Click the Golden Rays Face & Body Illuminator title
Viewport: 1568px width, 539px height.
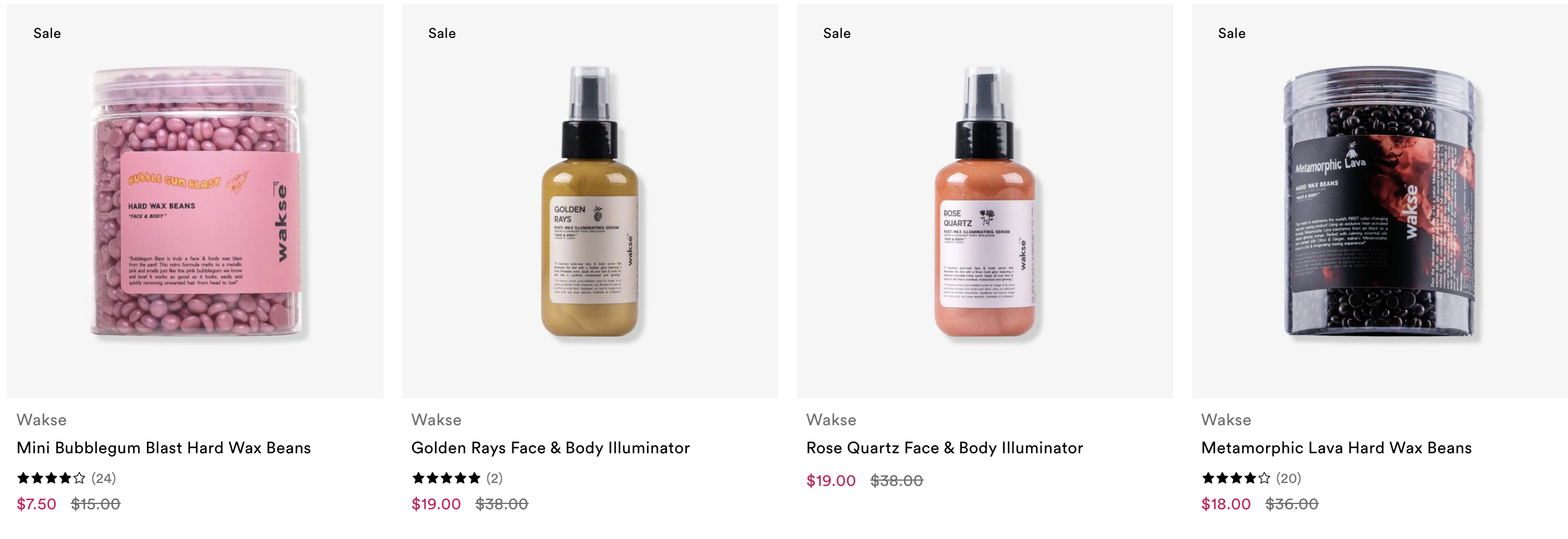pos(550,448)
